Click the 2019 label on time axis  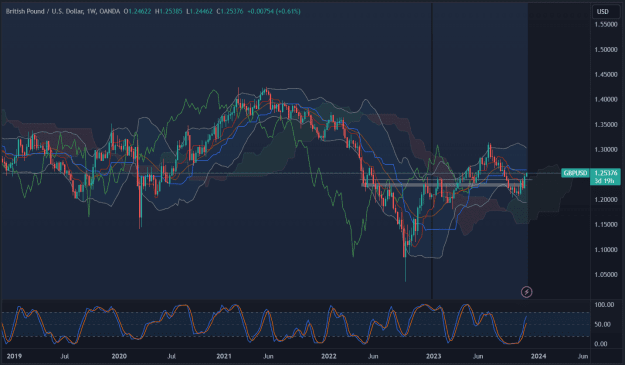coord(14,356)
